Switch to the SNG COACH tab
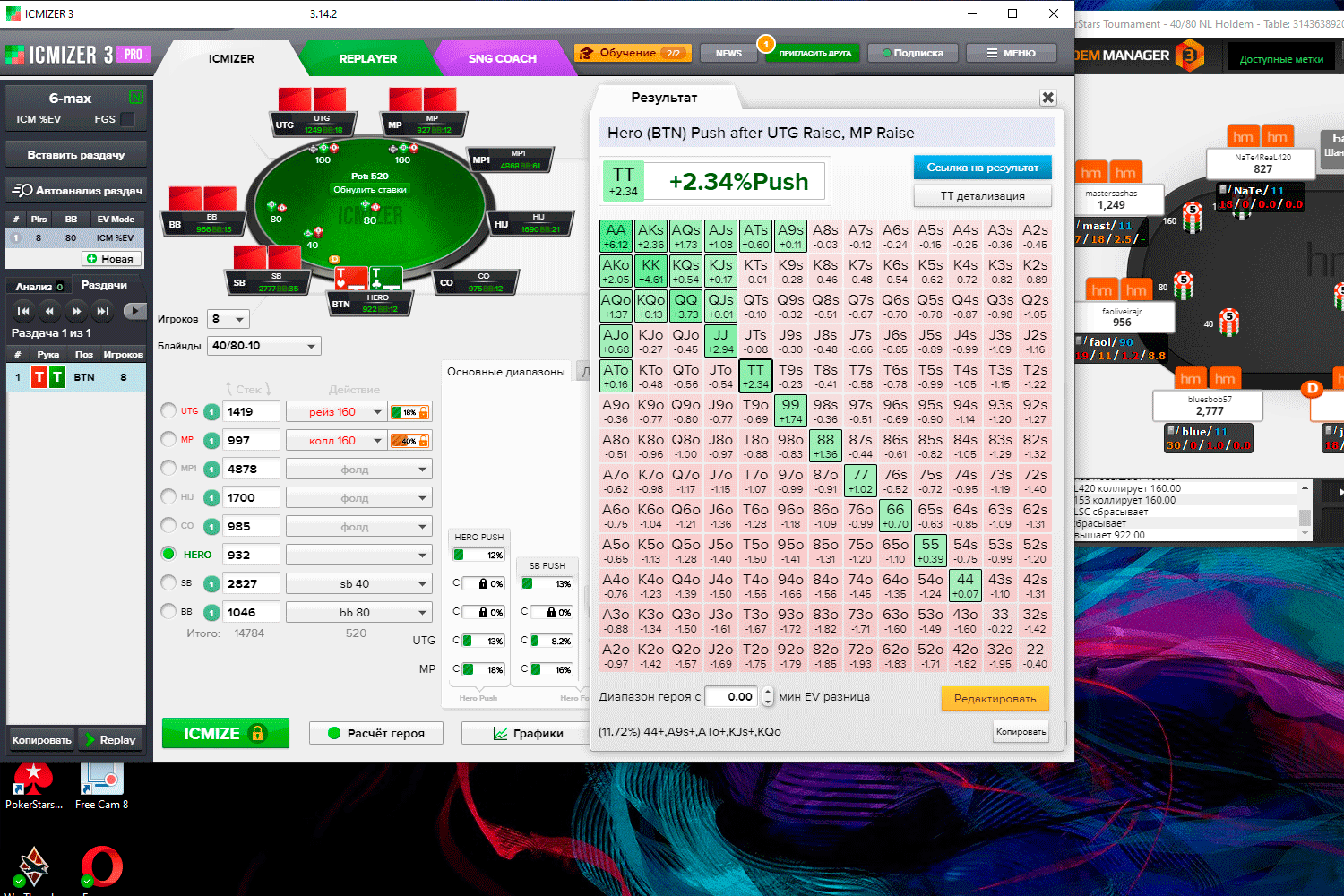 (503, 58)
